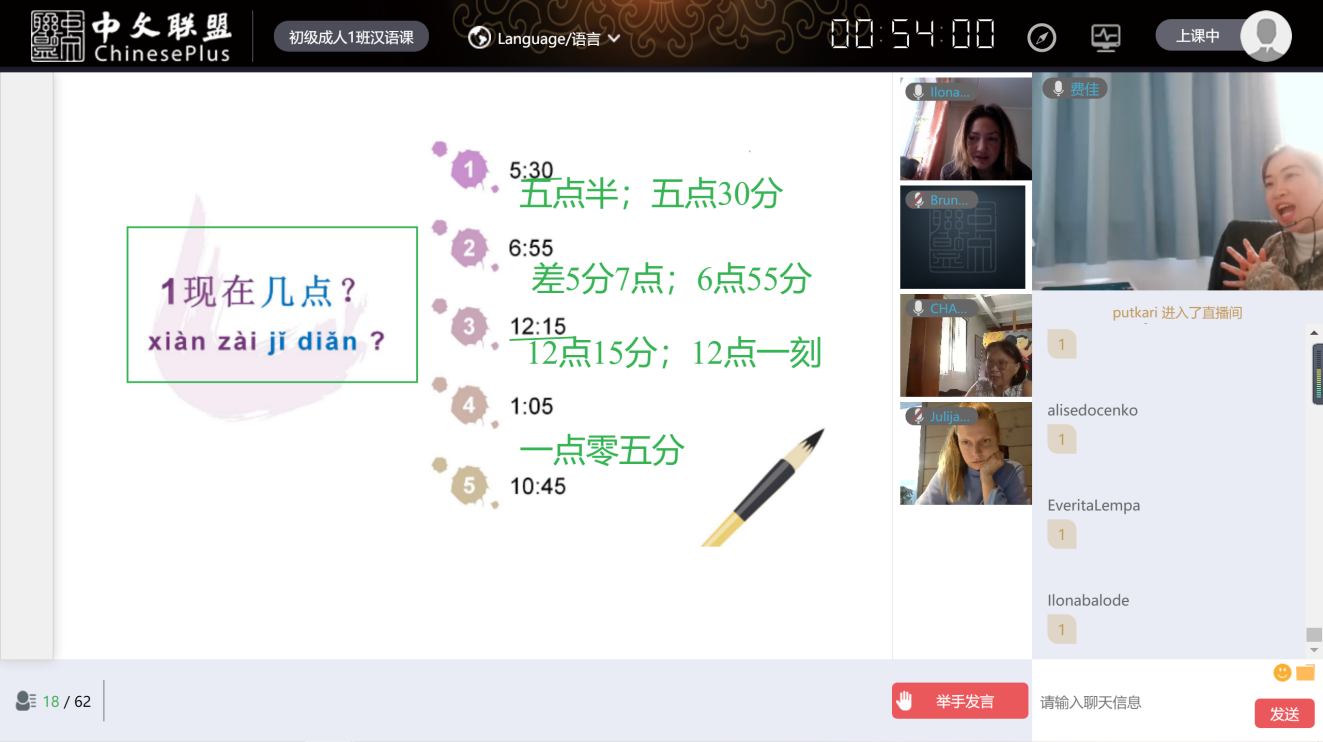Expand the Language/语言 dropdown

point(614,38)
